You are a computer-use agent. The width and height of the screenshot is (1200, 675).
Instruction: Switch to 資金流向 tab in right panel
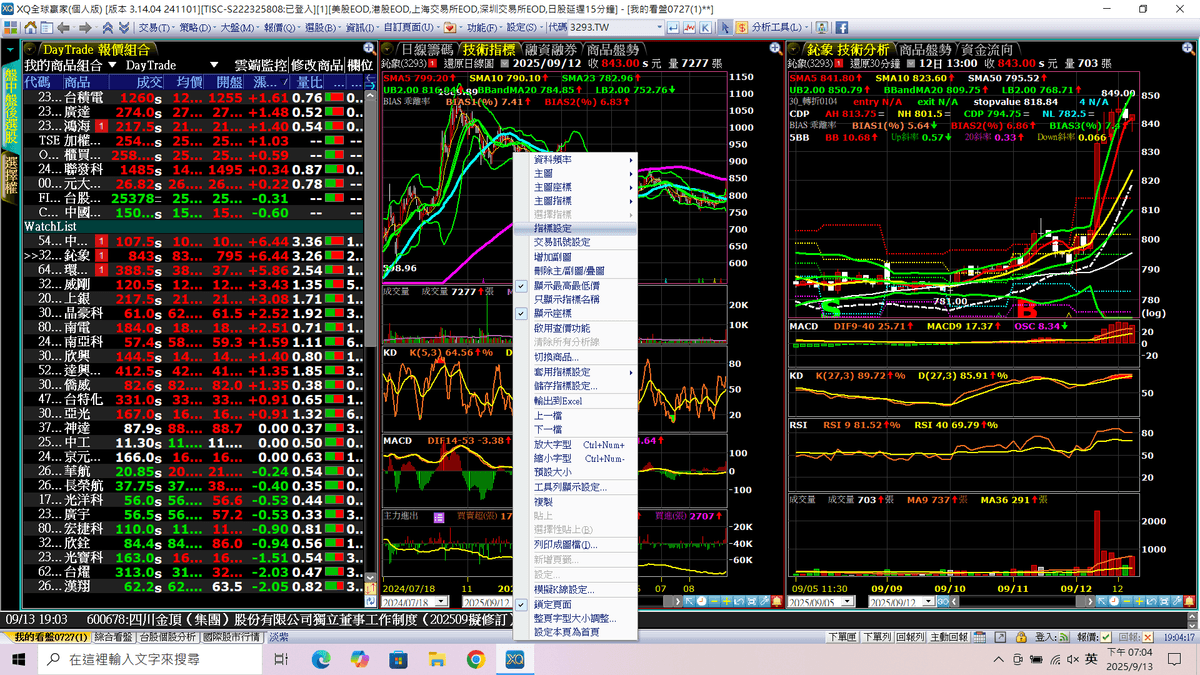pos(987,49)
